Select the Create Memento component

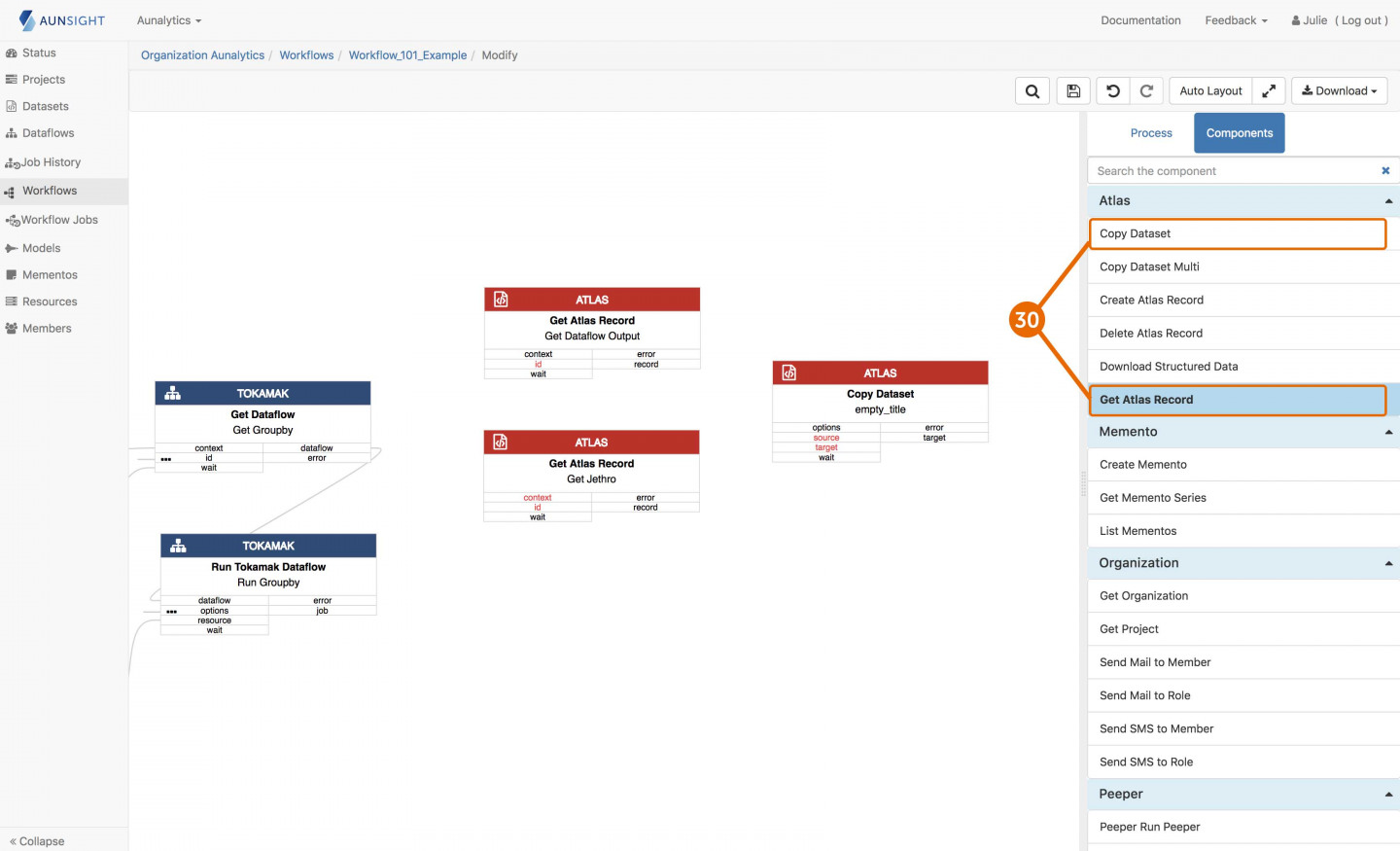[1243, 465]
